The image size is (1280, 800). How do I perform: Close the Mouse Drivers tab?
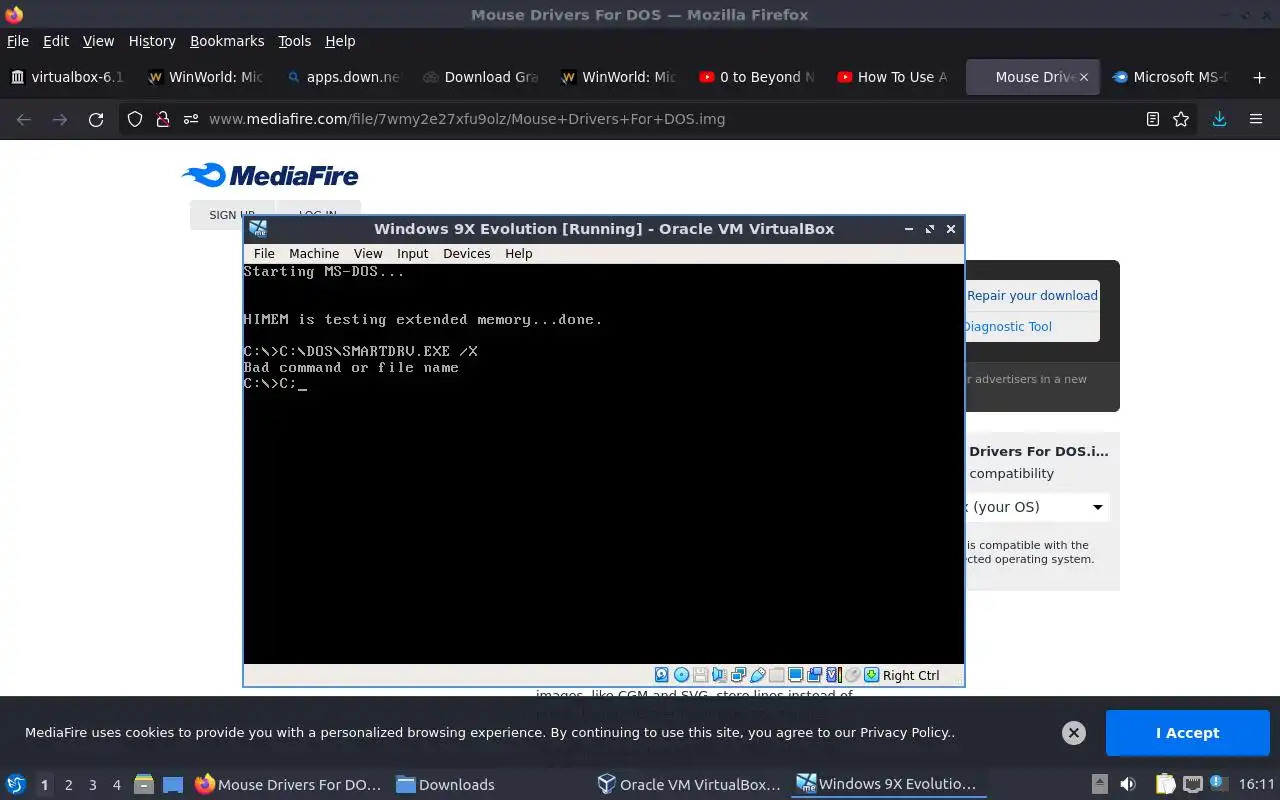tap(1083, 77)
